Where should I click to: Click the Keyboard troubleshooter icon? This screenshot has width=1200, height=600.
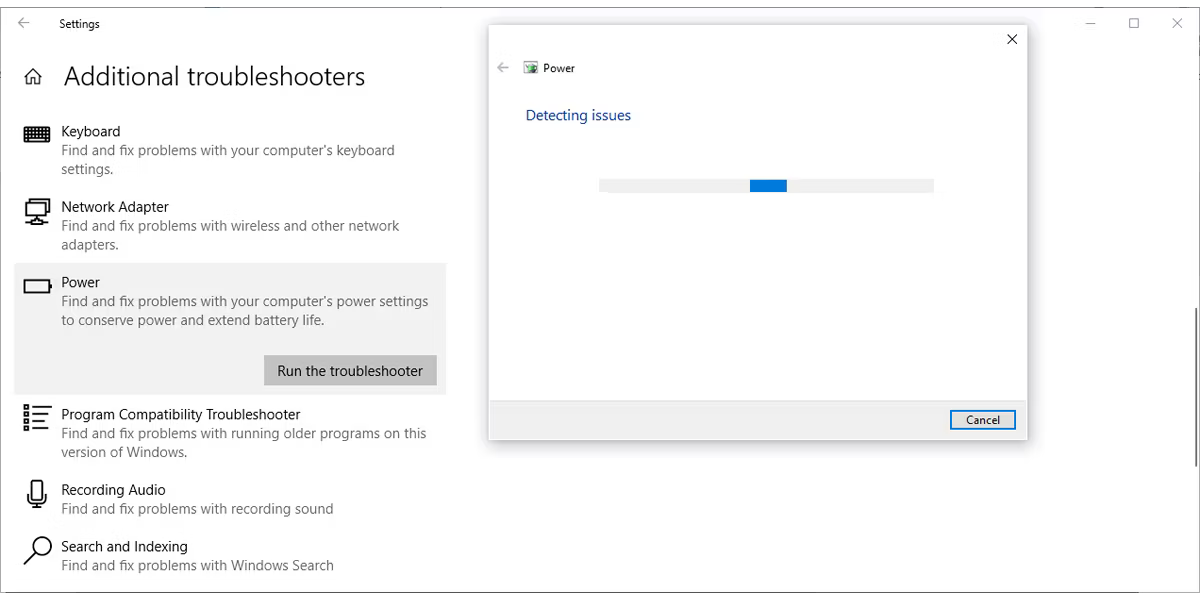click(37, 133)
